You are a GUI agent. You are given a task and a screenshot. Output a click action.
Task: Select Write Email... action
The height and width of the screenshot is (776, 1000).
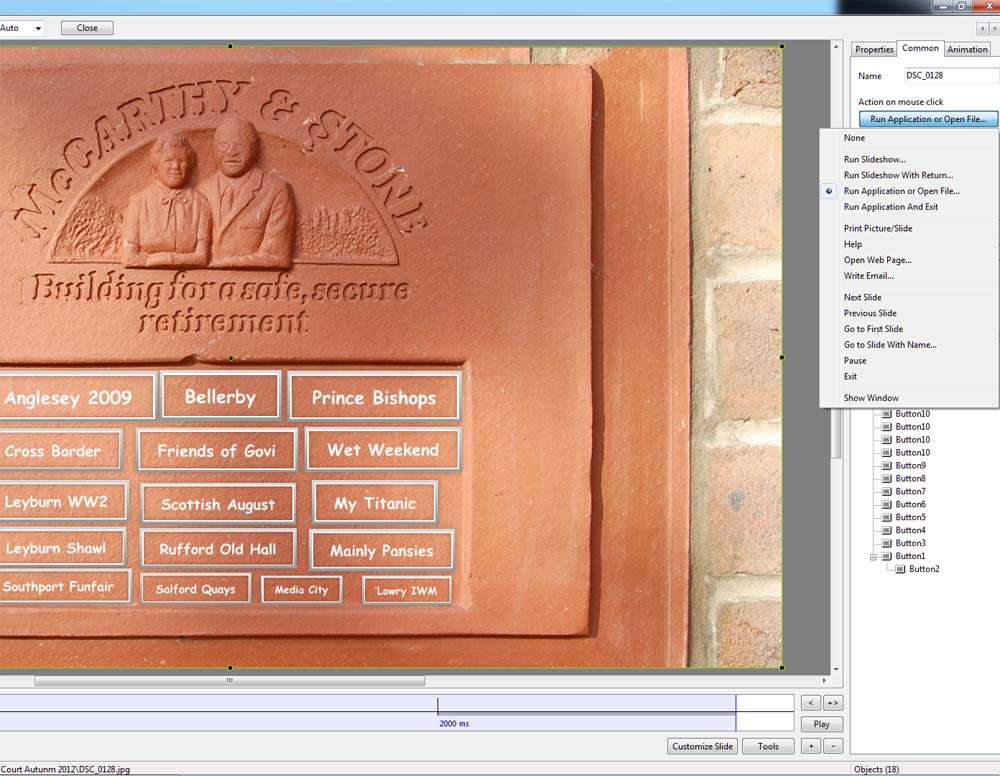coord(868,276)
